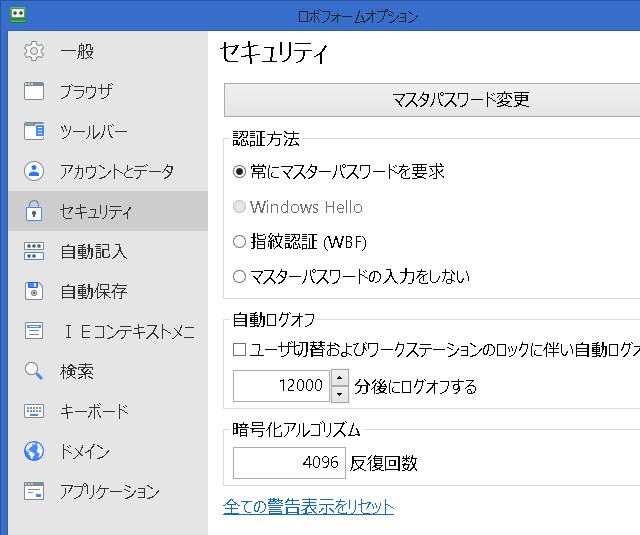Click the toolbar icon beside ツールバー
Viewport: 640px width, 535px height.
tap(34, 132)
